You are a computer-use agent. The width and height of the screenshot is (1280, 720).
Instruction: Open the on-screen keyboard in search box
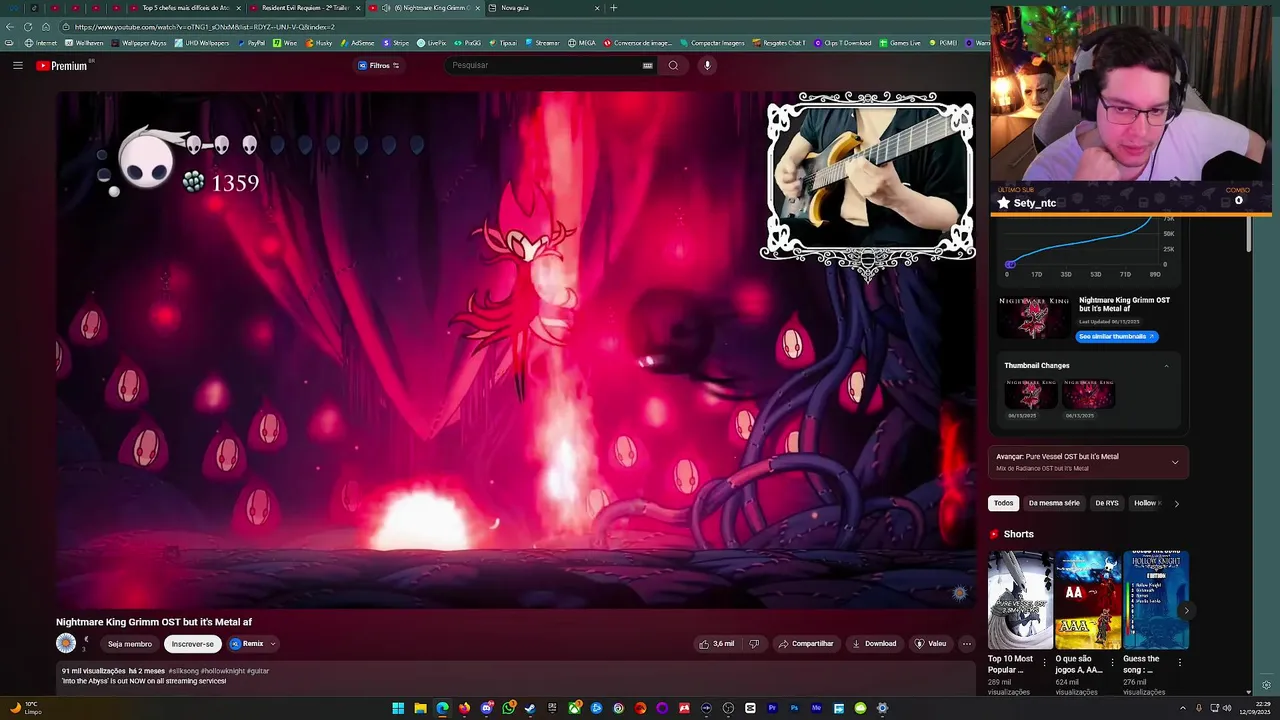tap(648, 66)
